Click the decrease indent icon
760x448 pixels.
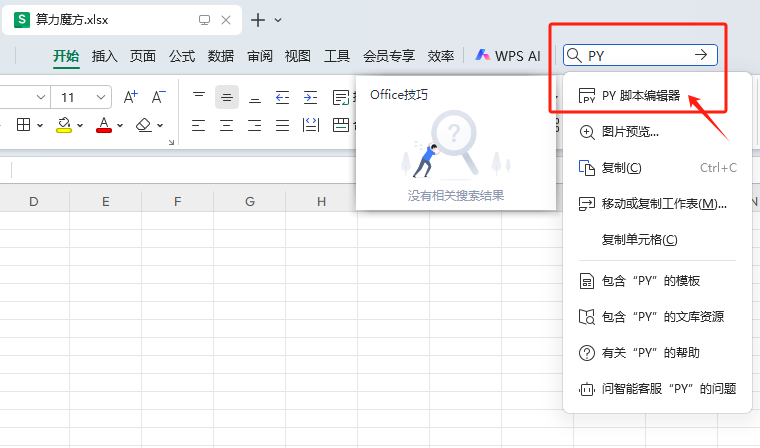pos(283,97)
